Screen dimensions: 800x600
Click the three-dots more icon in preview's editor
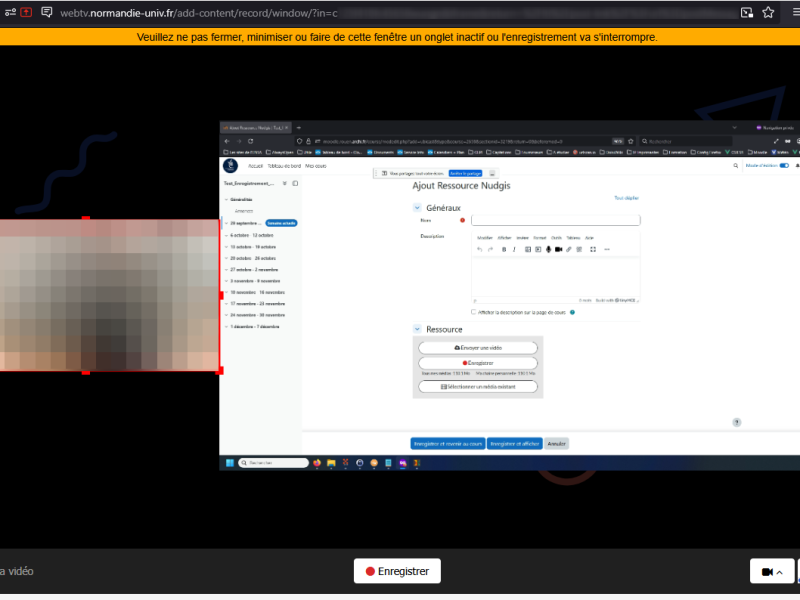click(607, 249)
